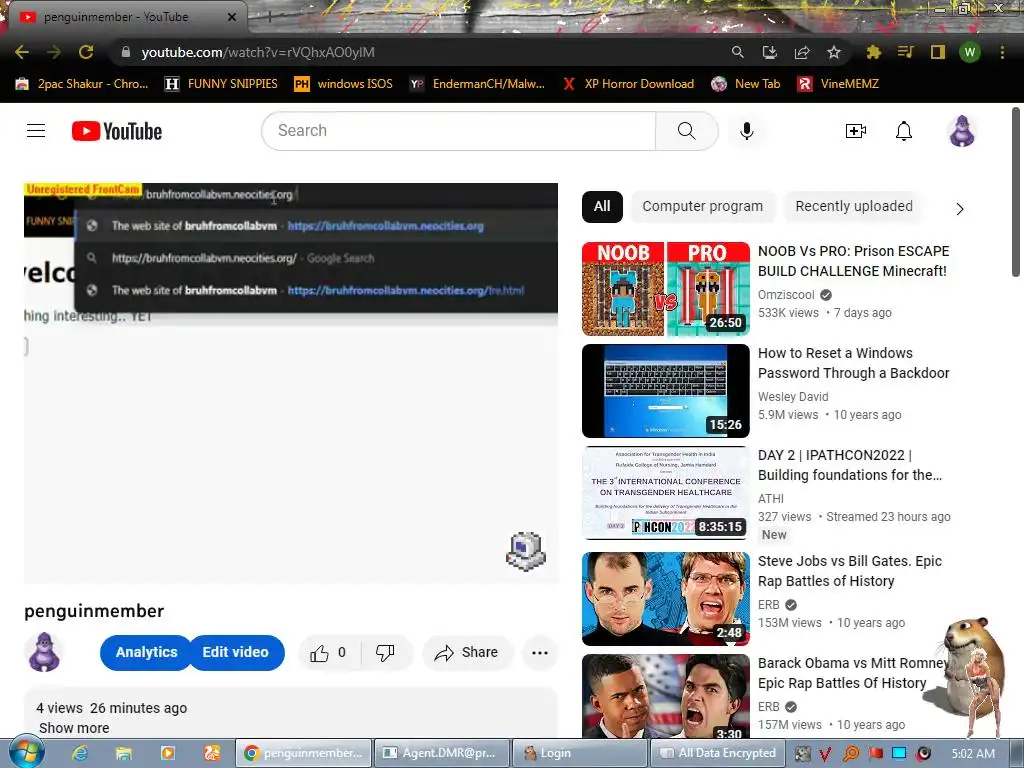Open the Chrome profile W avatar
The height and width of the screenshot is (768, 1024).
pos(970,52)
